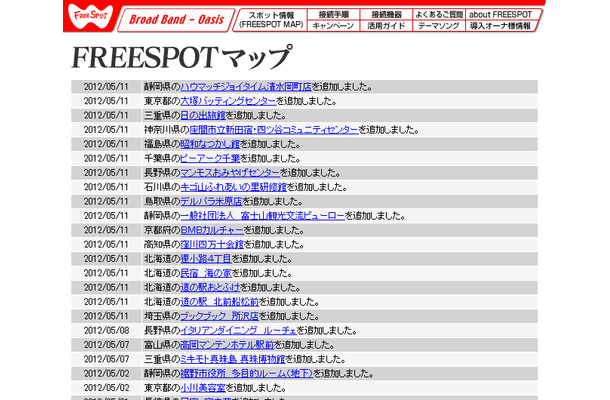Open 大塚バッティングセンター link
Image resolution: width=610 pixels, height=400 pixels.
point(228,101)
